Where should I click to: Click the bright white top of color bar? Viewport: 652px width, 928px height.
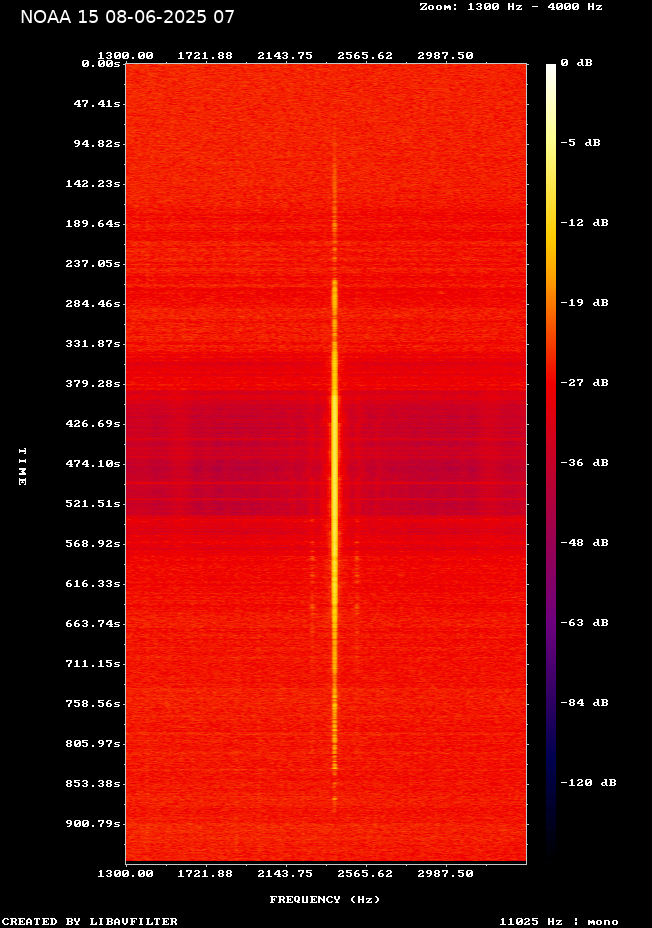tap(550, 72)
